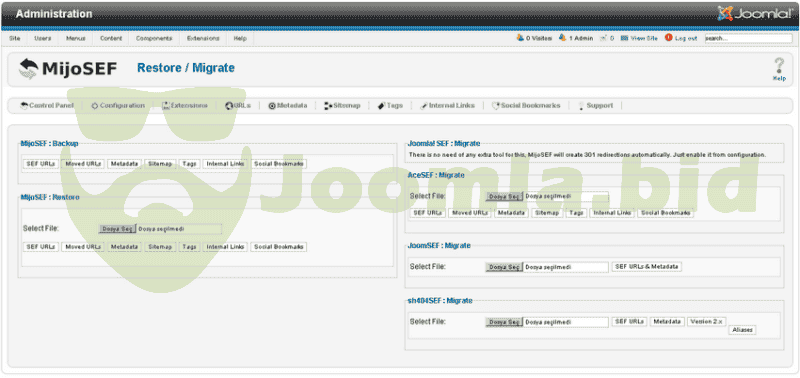Open the Components menu
Viewport: 800px width, 378px height.
[154, 38]
